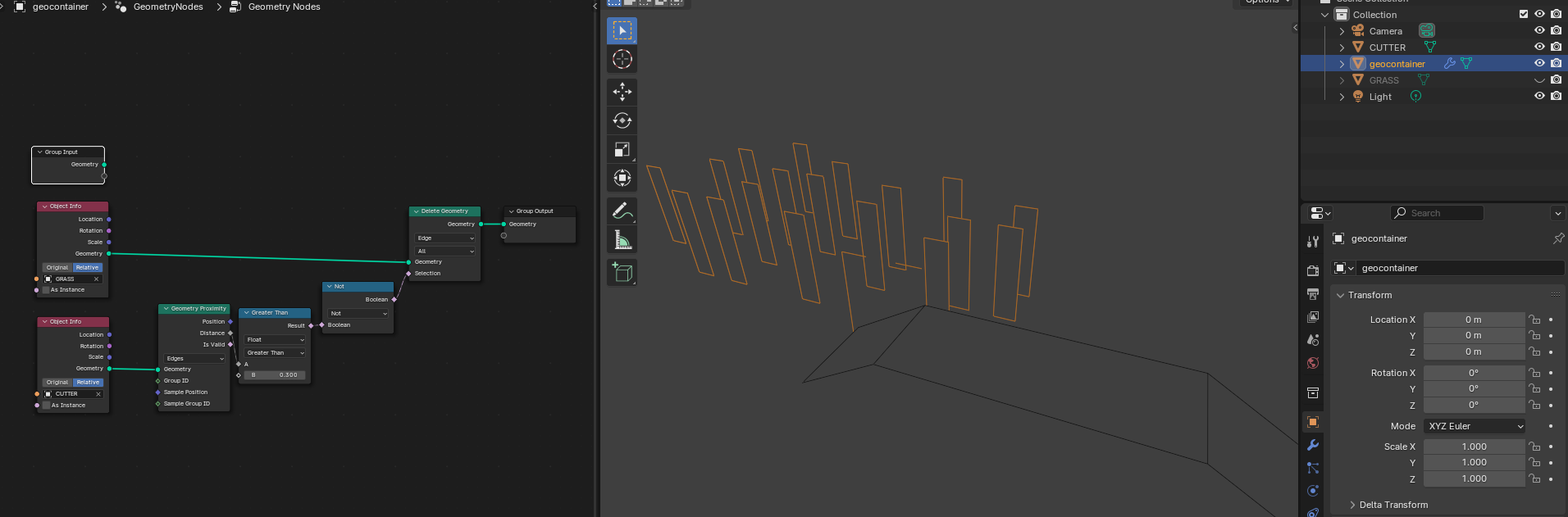Set CUTTER Object Info to Original
Viewport: 1568px width, 517px height.
pos(57,383)
